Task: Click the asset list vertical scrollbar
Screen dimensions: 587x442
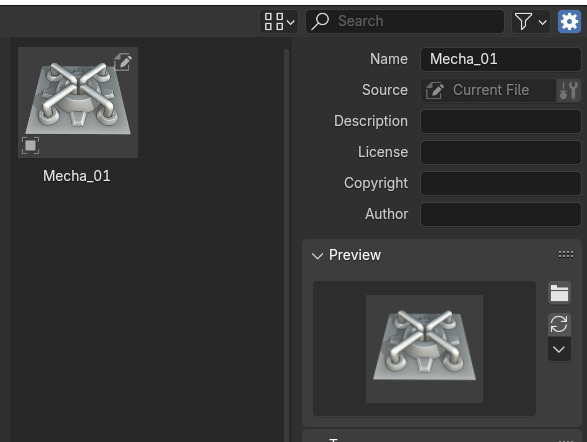Action: click(x=286, y=245)
